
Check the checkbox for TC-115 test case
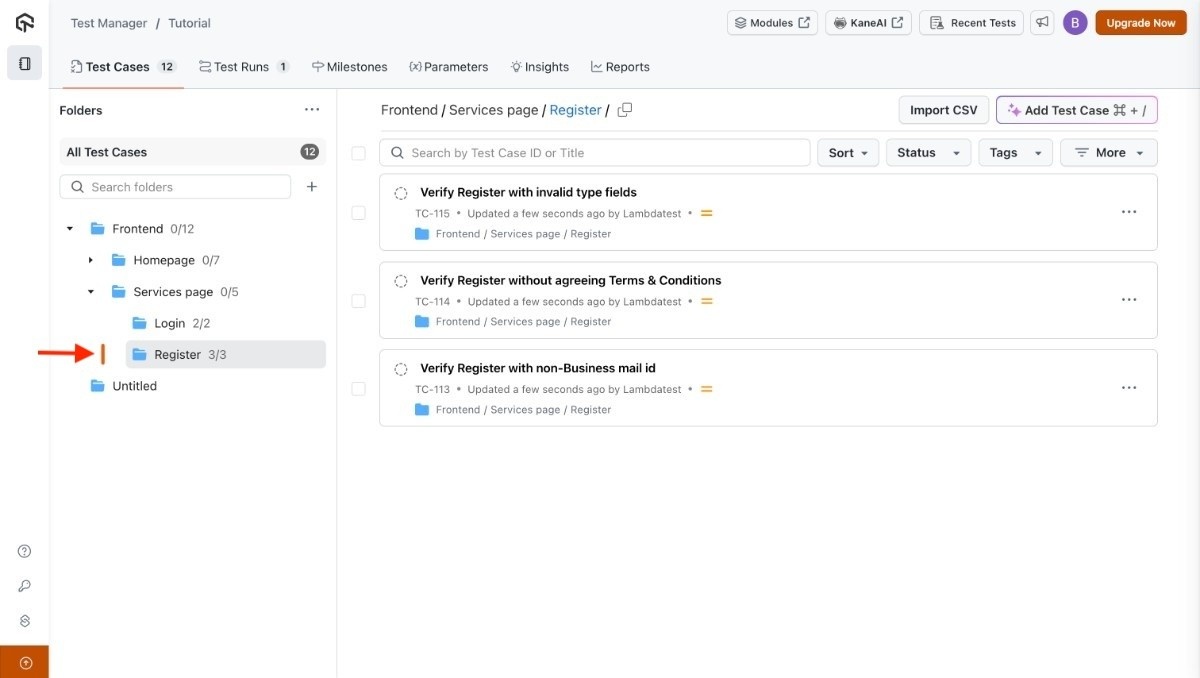pyautogui.click(x=358, y=213)
